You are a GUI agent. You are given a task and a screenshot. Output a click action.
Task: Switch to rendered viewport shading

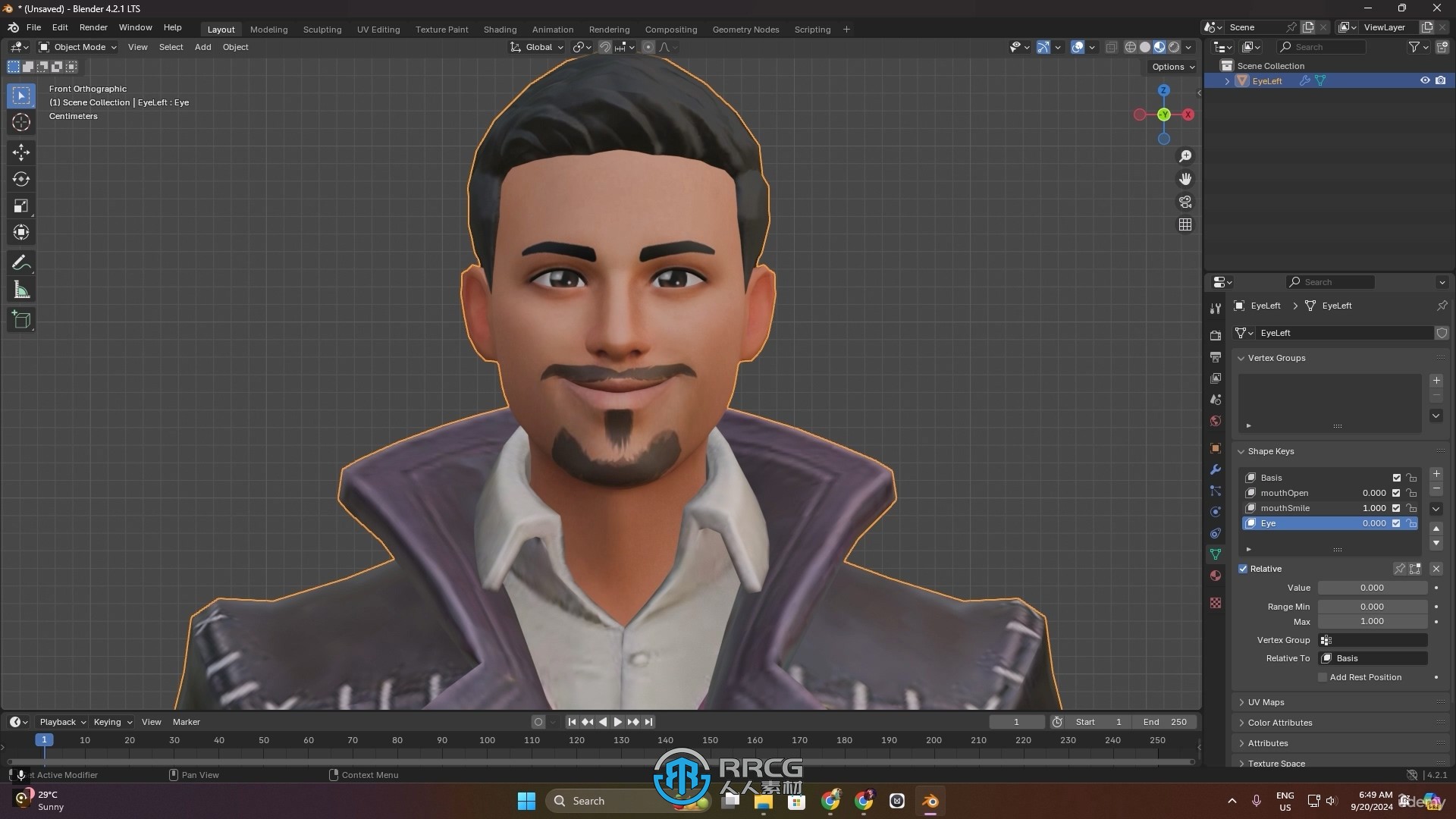coord(1174,47)
